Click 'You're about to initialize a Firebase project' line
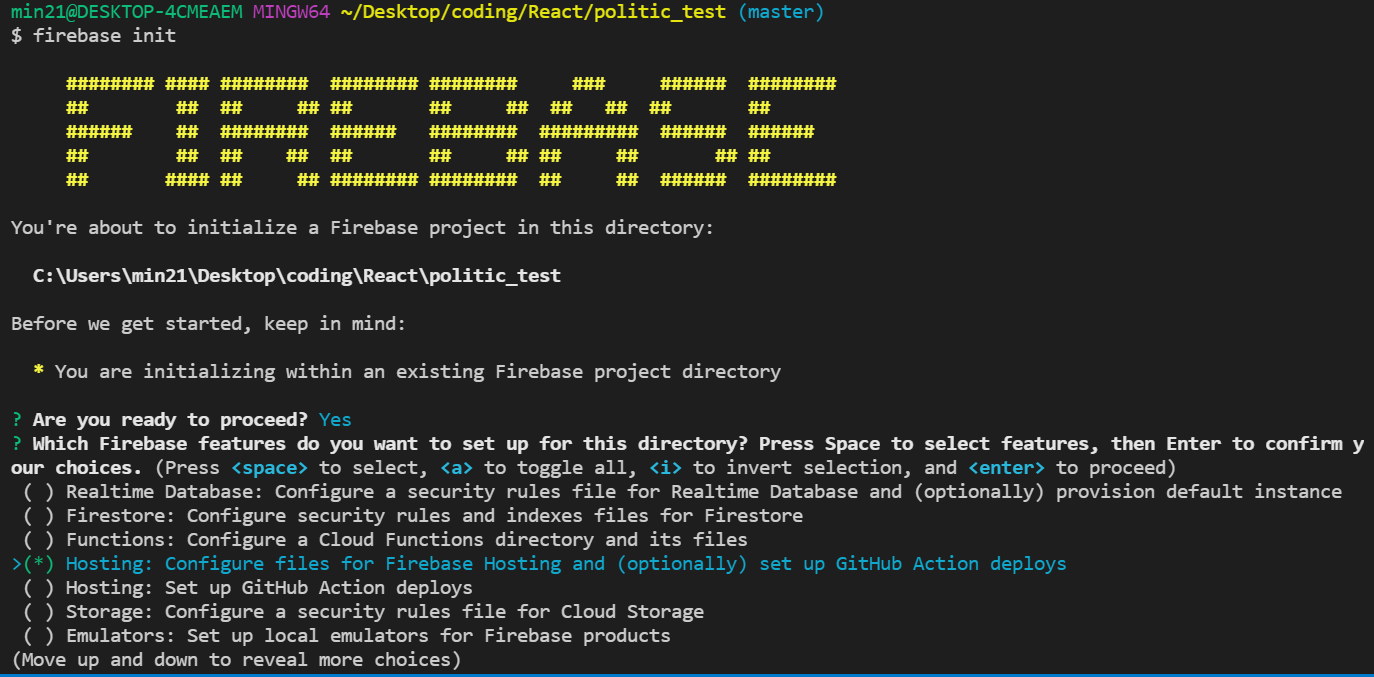Image resolution: width=1374 pixels, height=677 pixels. tap(363, 228)
